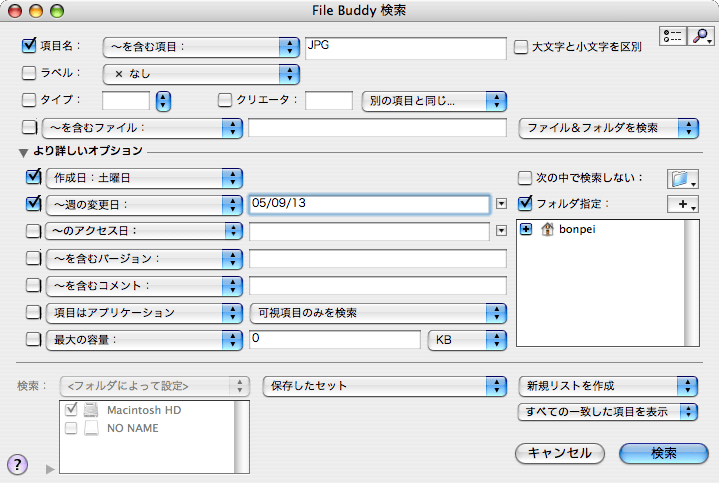The image size is (719, 483).
Task: Click the size field showing 0
Action: point(335,340)
